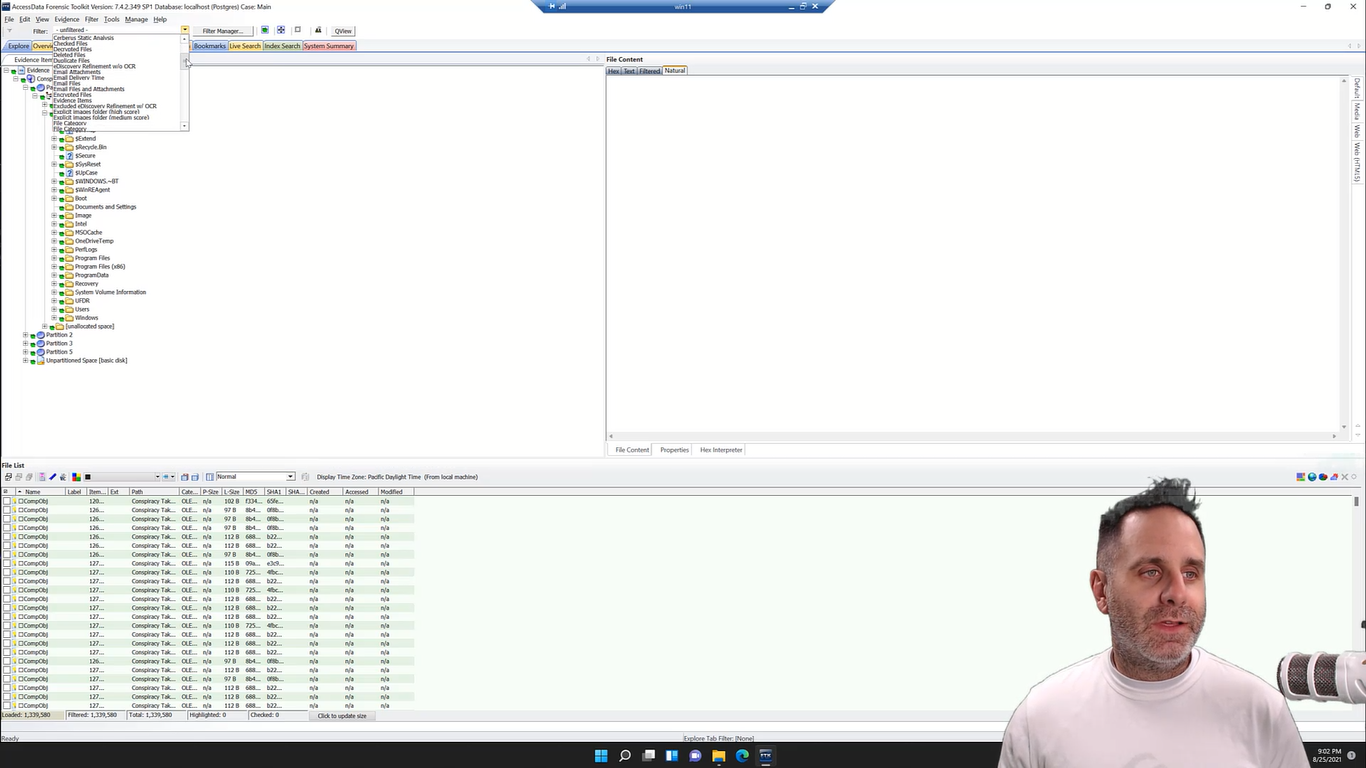
Task: Click the Filter Manager button
Action: tap(222, 31)
